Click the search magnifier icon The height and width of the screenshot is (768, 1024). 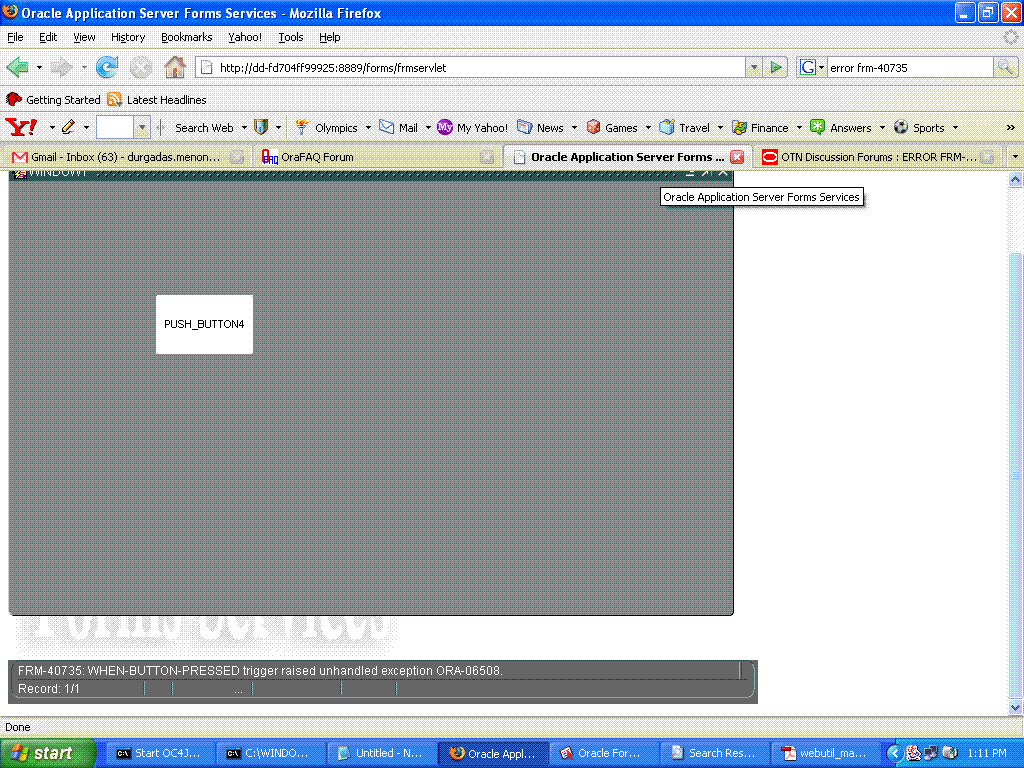1005,68
